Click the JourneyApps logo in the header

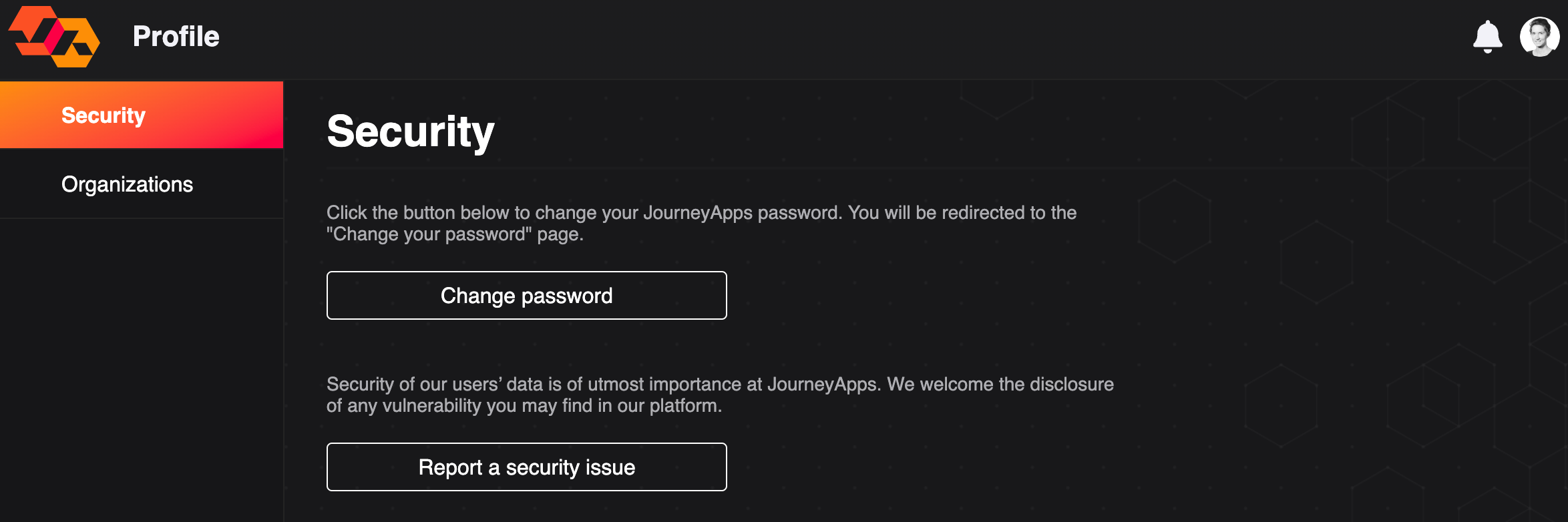pos(54,37)
